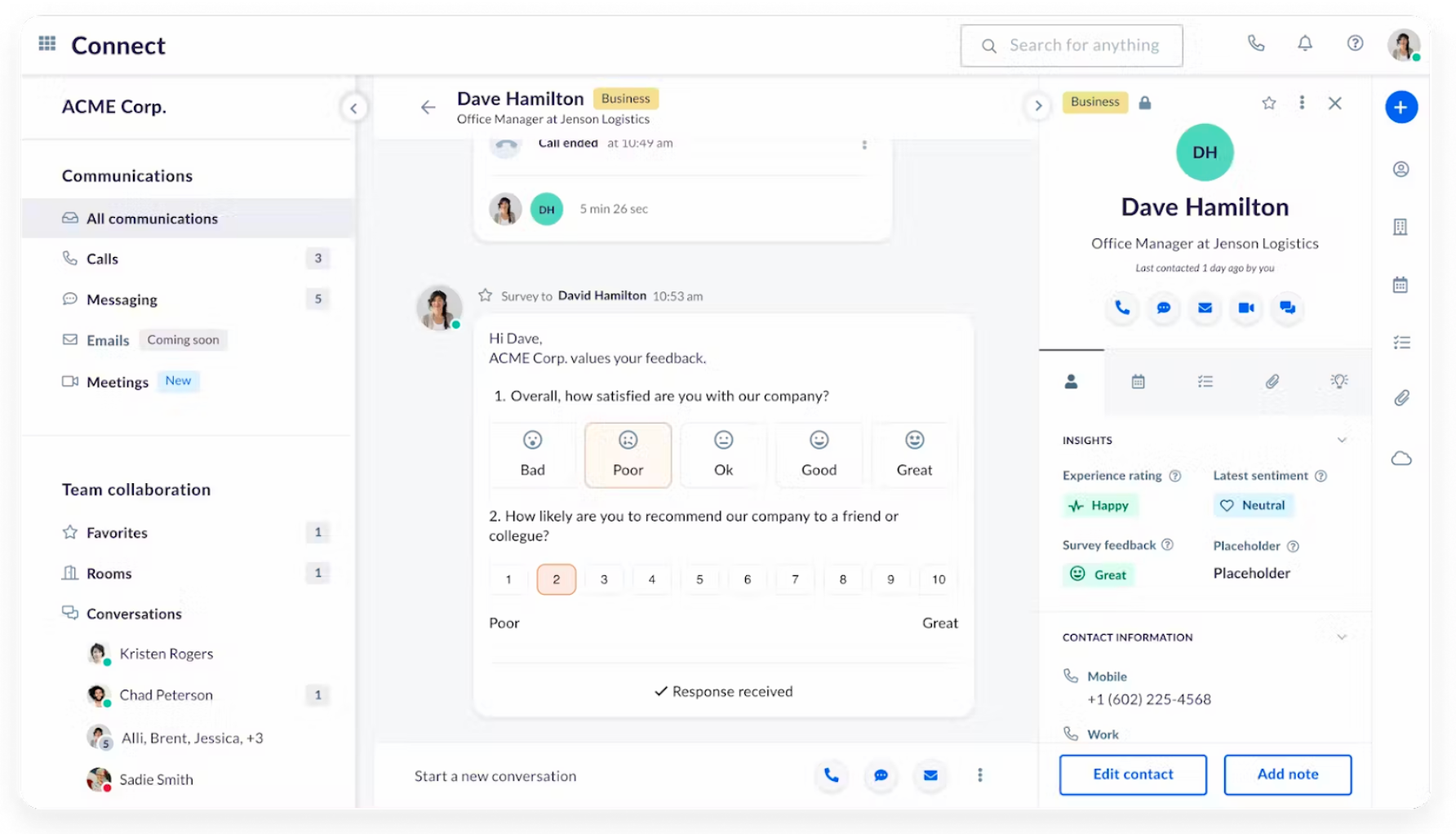Open Calls in the Communications menu
The image size is (1456, 834).
click(103, 259)
